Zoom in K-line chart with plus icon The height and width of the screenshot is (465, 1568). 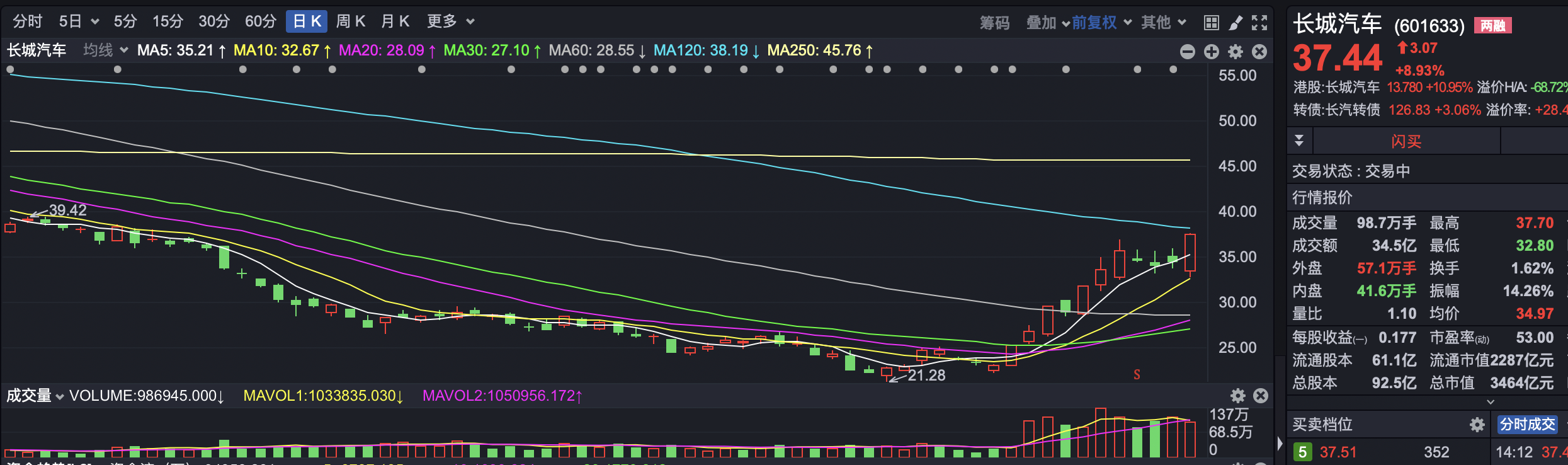coord(1211,52)
